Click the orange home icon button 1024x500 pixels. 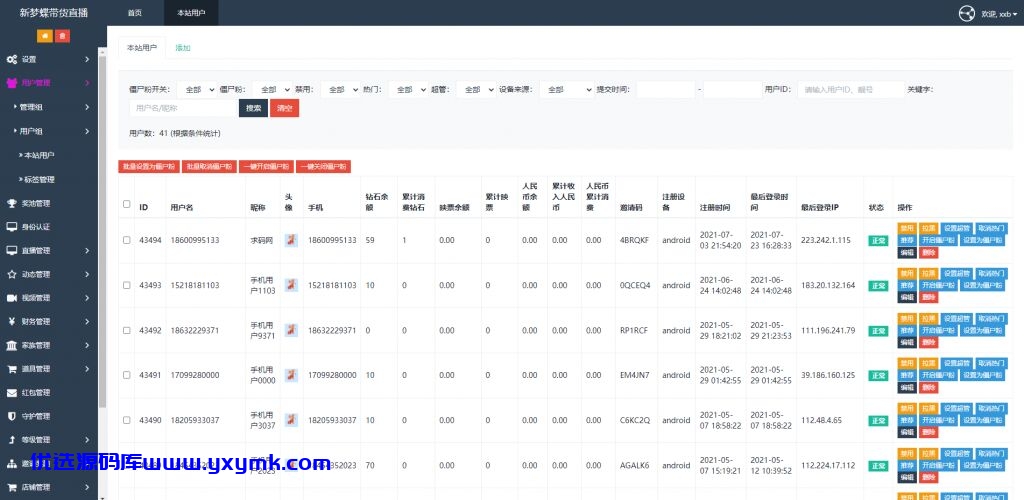[45, 37]
